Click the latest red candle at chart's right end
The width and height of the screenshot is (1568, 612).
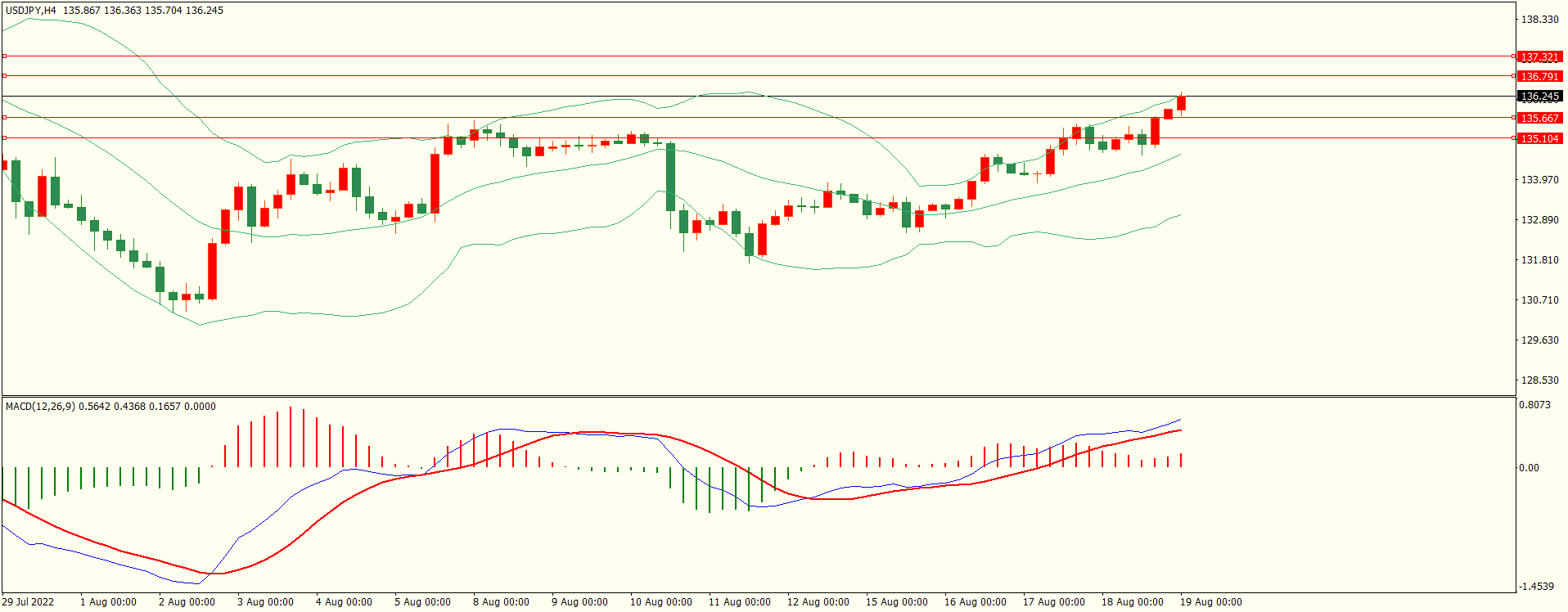[1181, 103]
